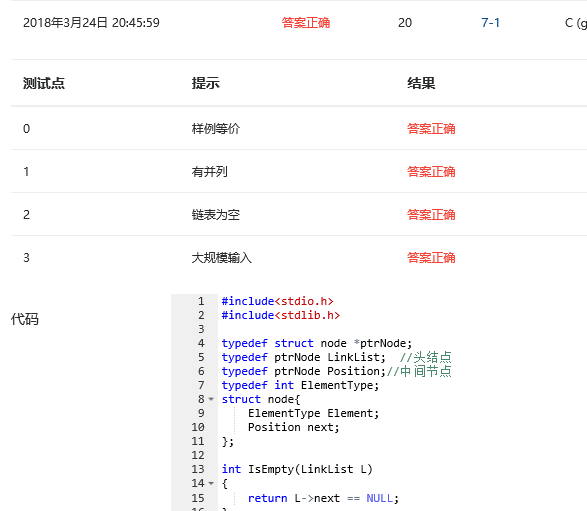Click the 有并列 hint cell
The image size is (587, 511).
(x=210, y=172)
